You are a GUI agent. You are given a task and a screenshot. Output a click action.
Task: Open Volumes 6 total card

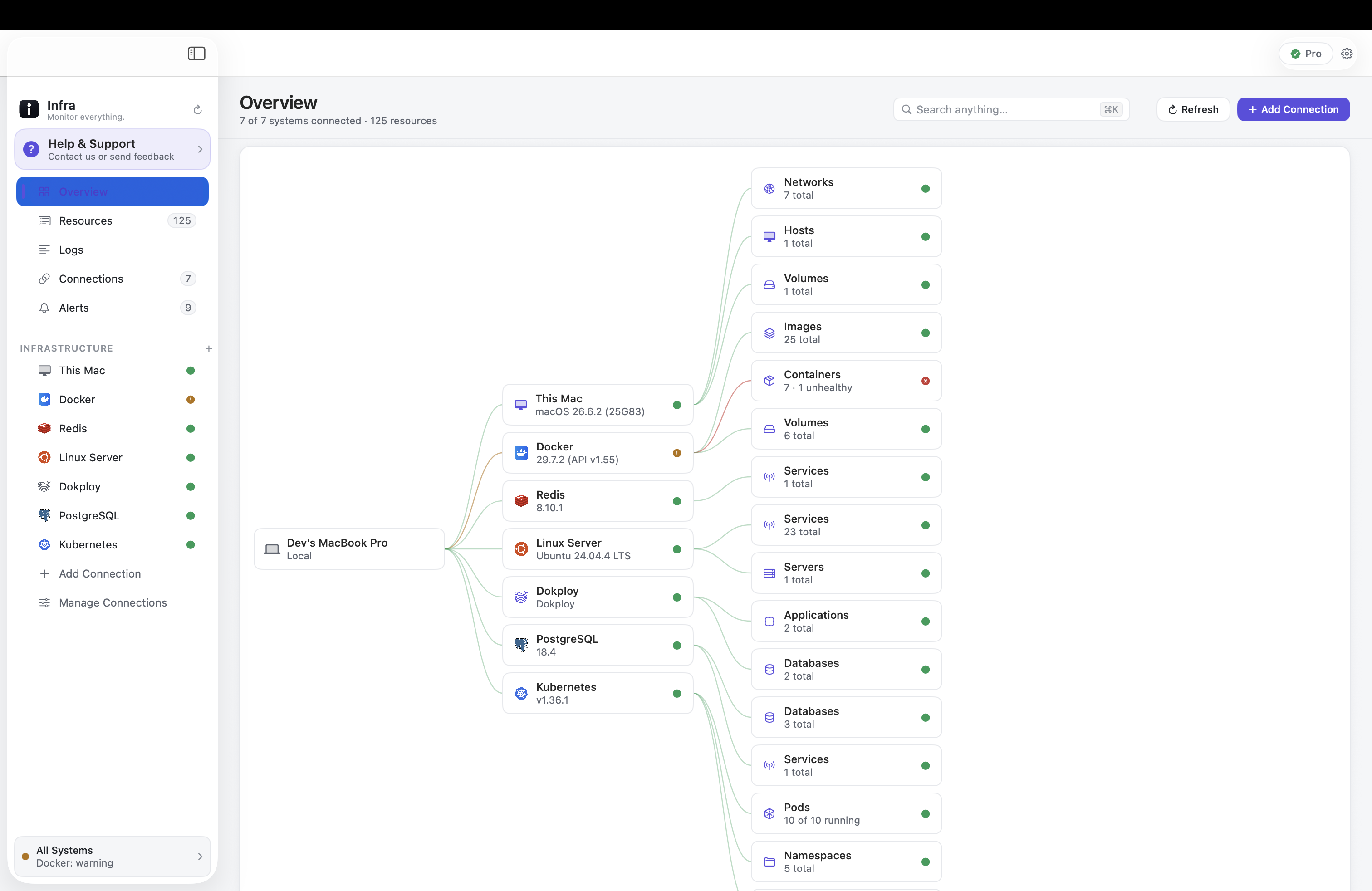(x=846, y=429)
